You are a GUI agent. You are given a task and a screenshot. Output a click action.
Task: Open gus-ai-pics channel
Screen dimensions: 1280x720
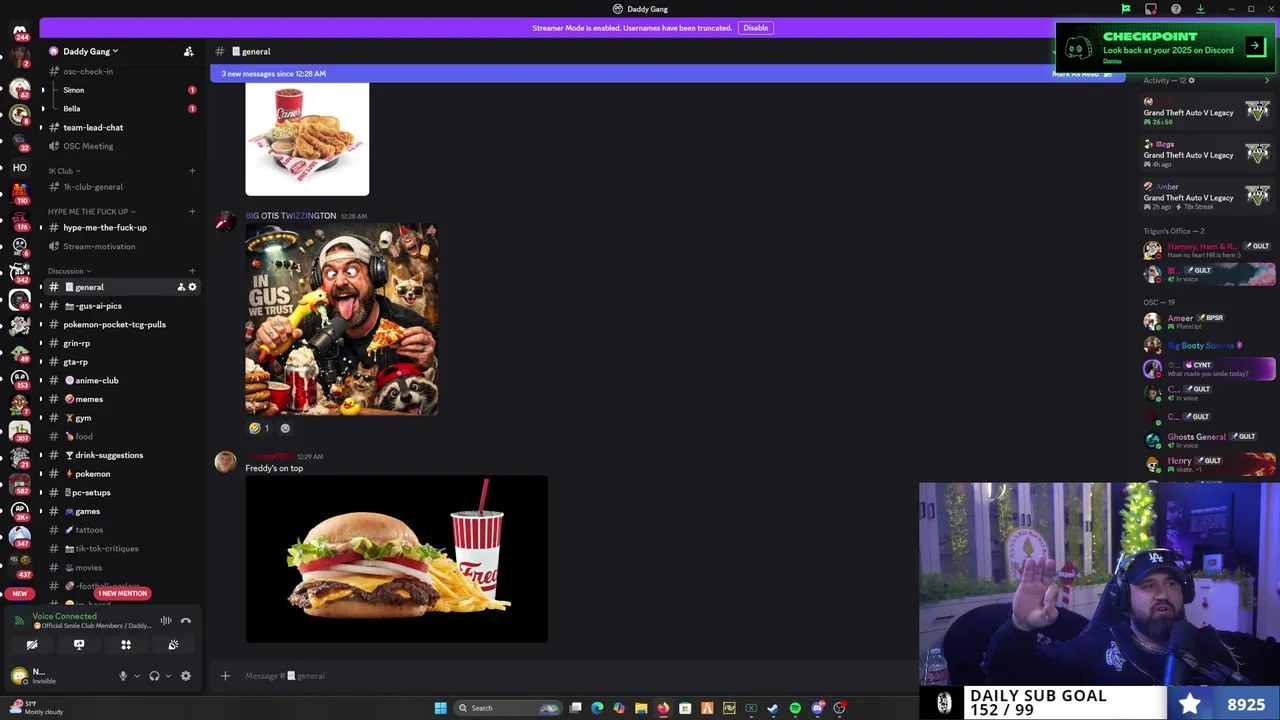coord(120,306)
